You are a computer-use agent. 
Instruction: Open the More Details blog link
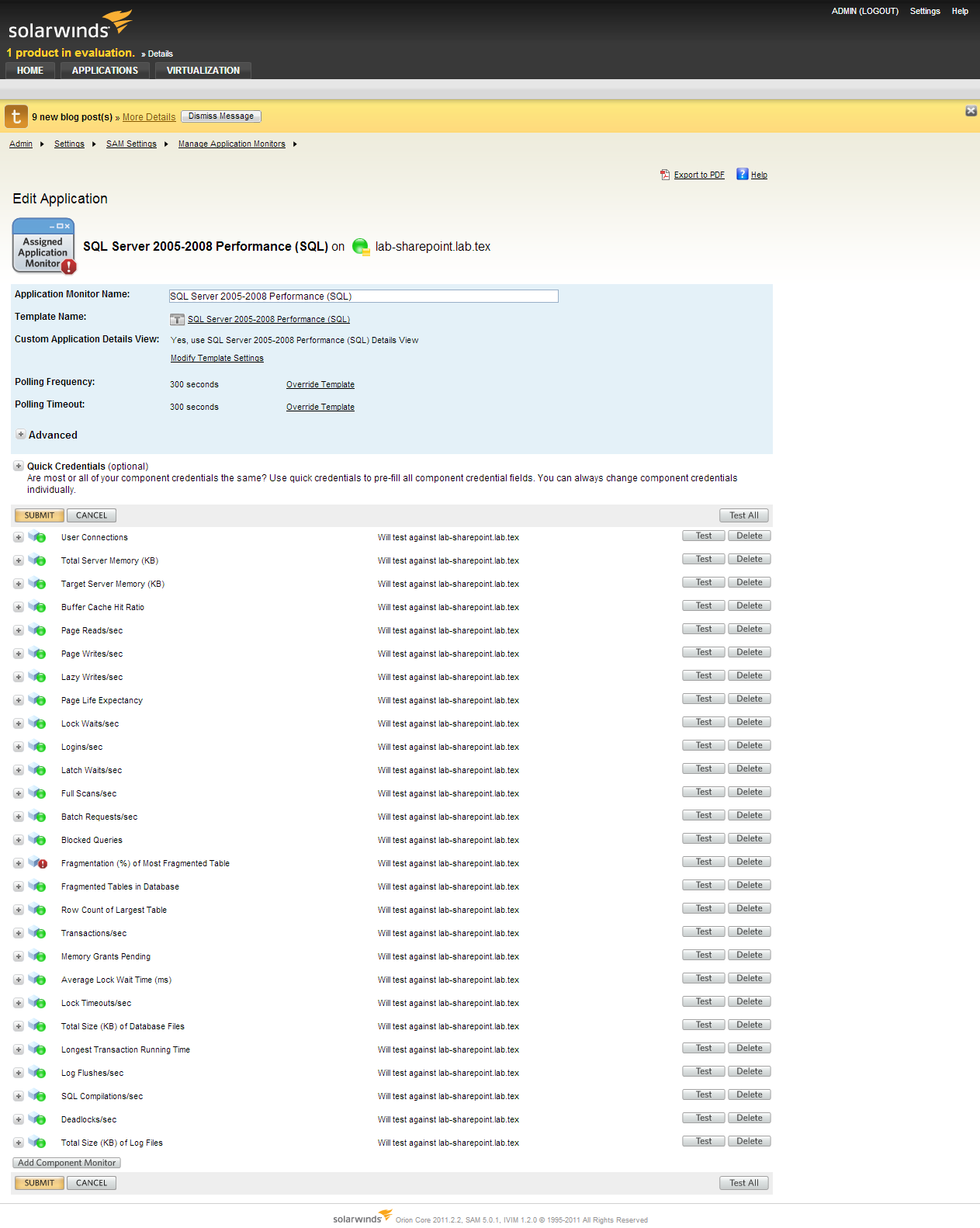(x=149, y=117)
